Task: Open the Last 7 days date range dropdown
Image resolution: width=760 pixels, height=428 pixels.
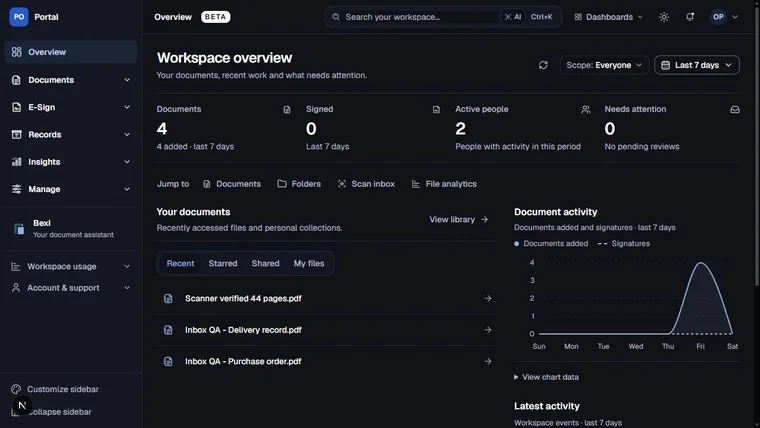Action: [697, 65]
